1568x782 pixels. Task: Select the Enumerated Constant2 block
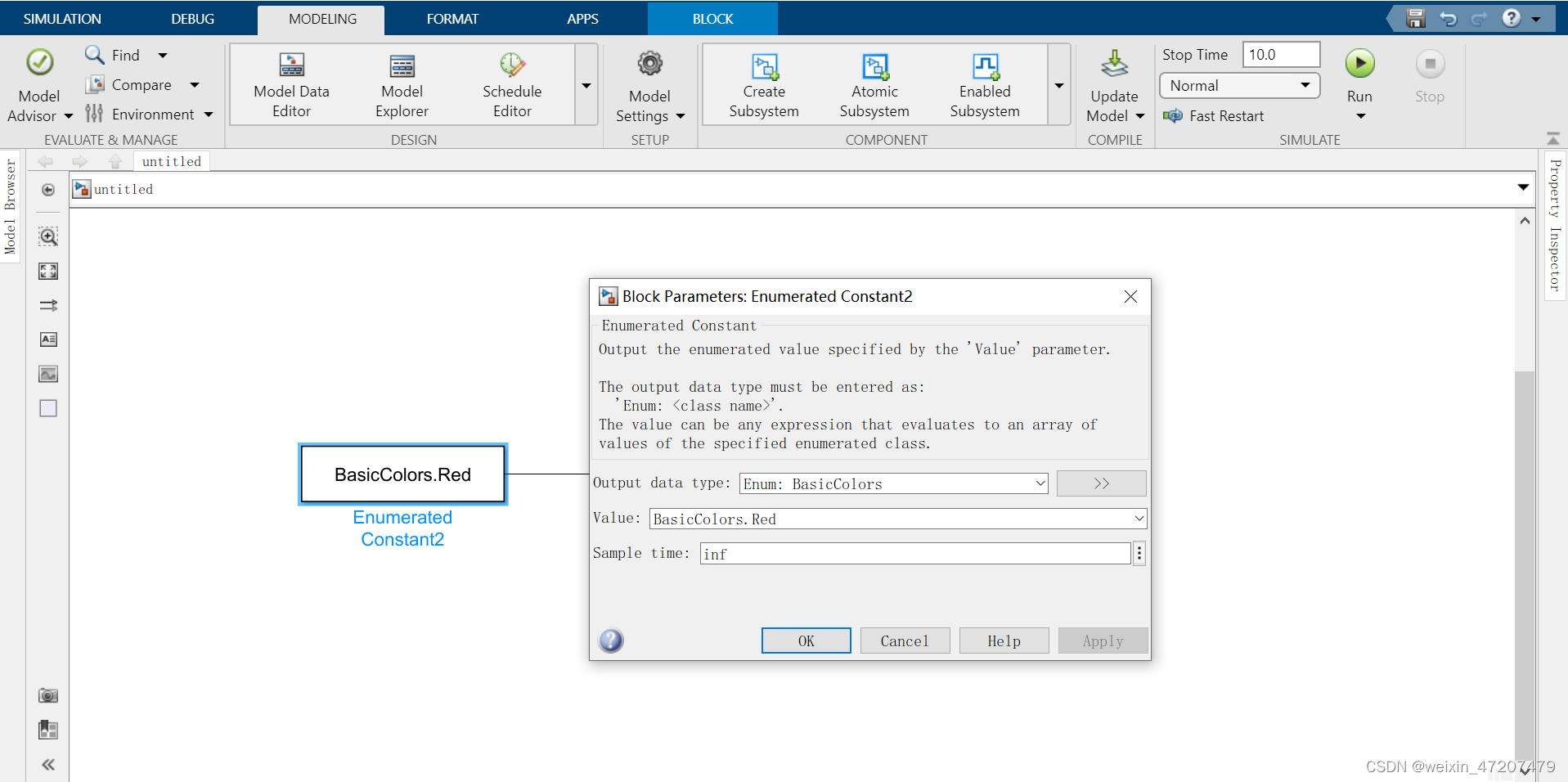[x=402, y=474]
